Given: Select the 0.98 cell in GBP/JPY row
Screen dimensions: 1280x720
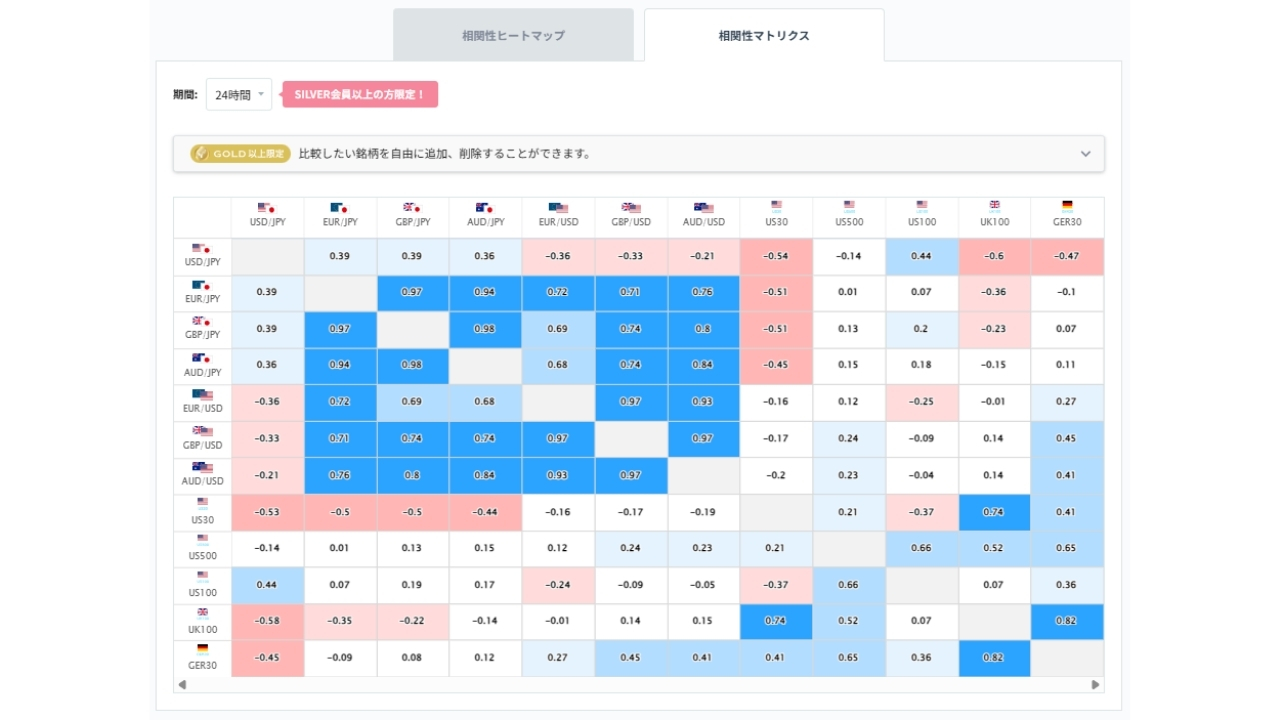Looking at the screenshot, I should (x=485, y=330).
